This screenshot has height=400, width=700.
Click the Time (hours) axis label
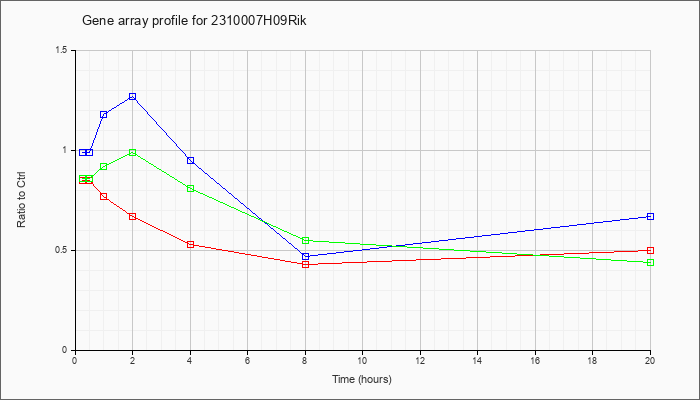click(362, 379)
